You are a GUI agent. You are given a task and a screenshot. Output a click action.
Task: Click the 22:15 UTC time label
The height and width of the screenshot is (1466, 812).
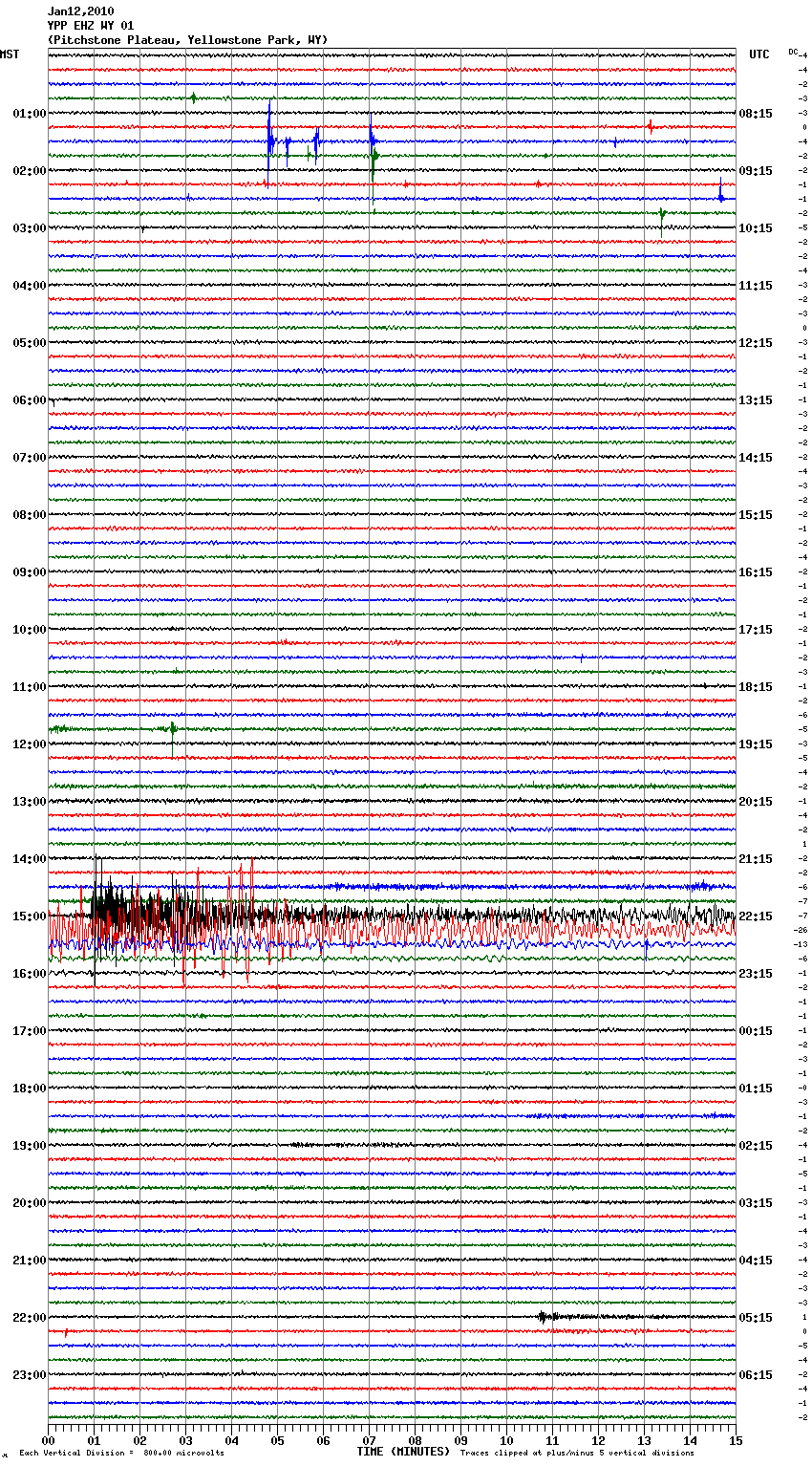click(756, 916)
